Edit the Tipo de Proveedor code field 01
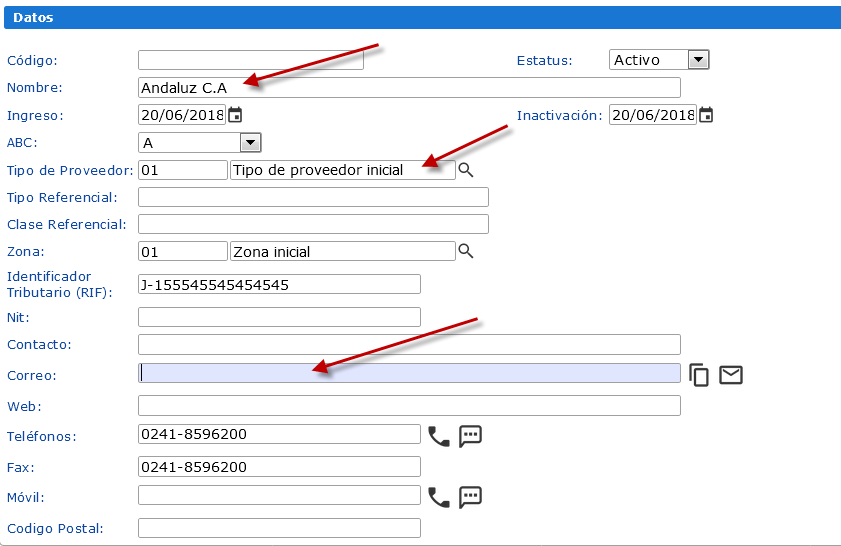This screenshot has width=841, height=546. tap(183, 170)
